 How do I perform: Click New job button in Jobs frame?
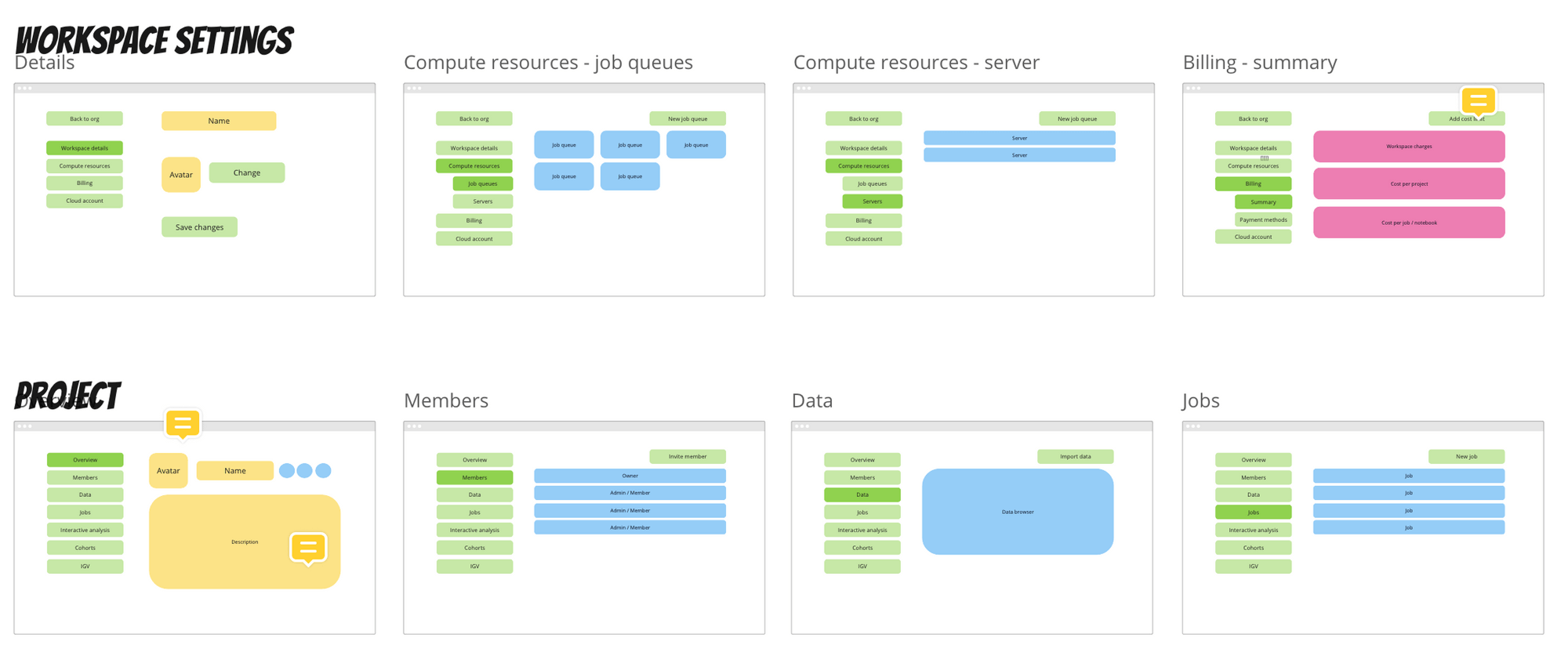coord(1467,457)
